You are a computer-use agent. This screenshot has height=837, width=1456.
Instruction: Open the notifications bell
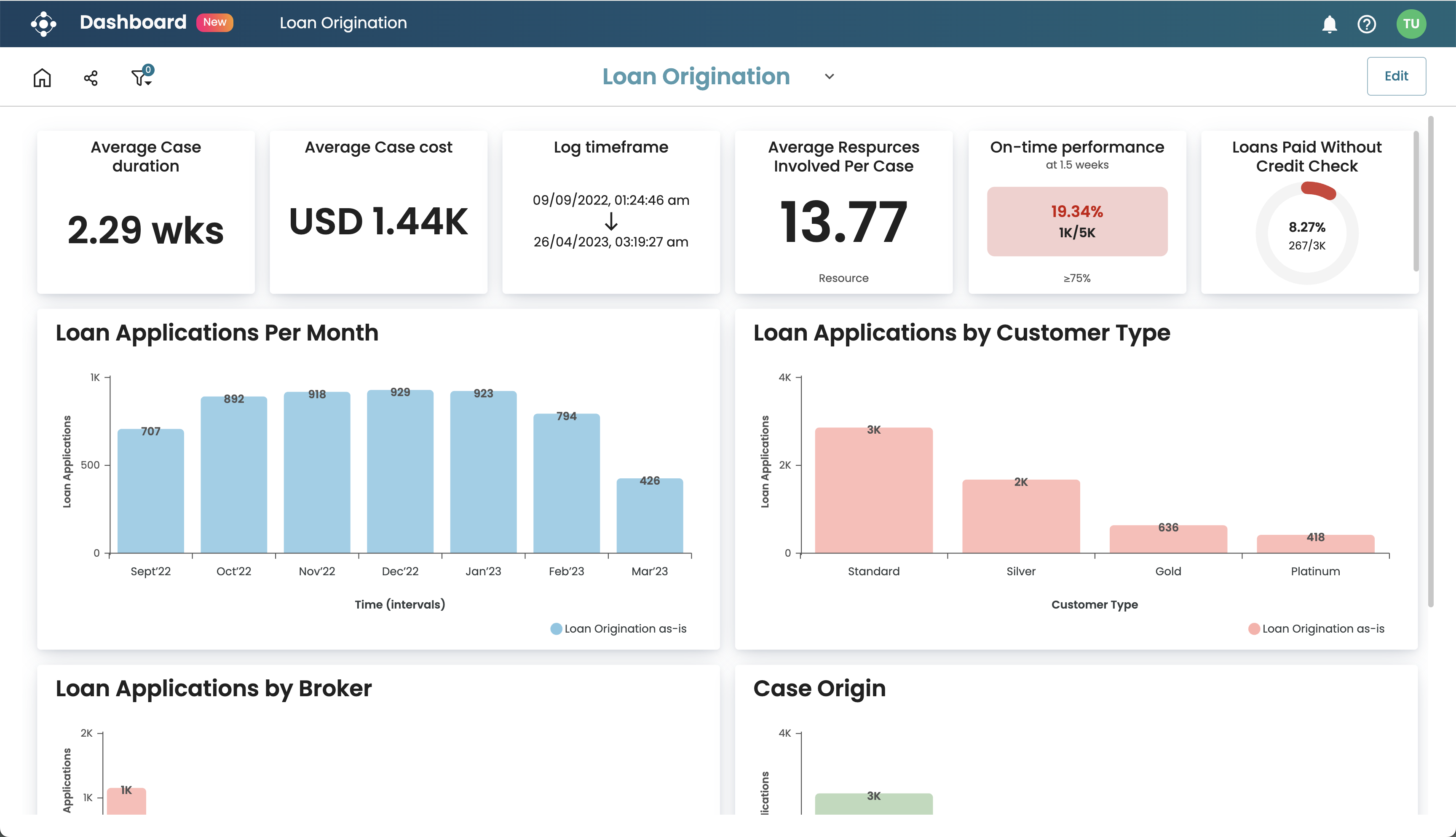tap(1329, 24)
